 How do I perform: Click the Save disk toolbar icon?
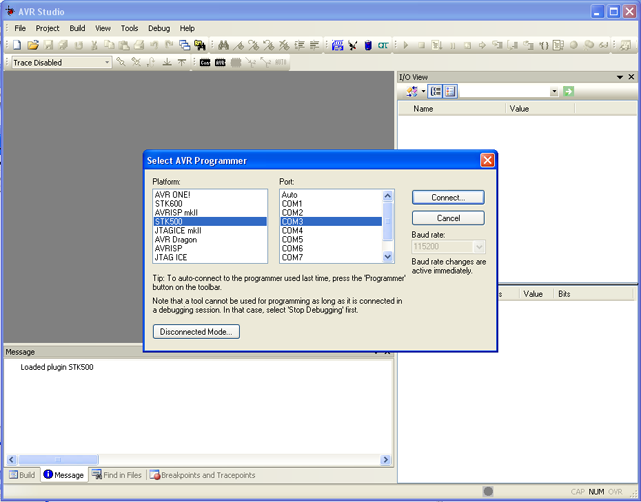coord(48,45)
